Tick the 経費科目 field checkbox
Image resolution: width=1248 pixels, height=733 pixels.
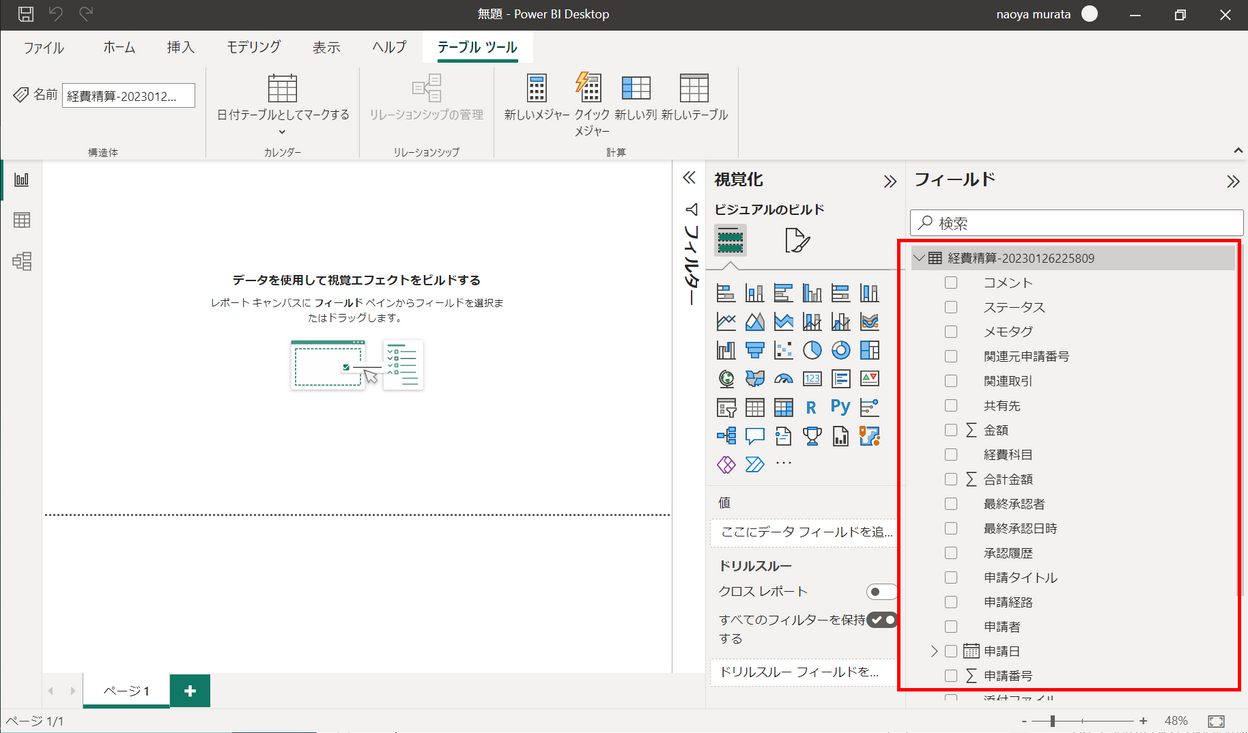point(951,455)
